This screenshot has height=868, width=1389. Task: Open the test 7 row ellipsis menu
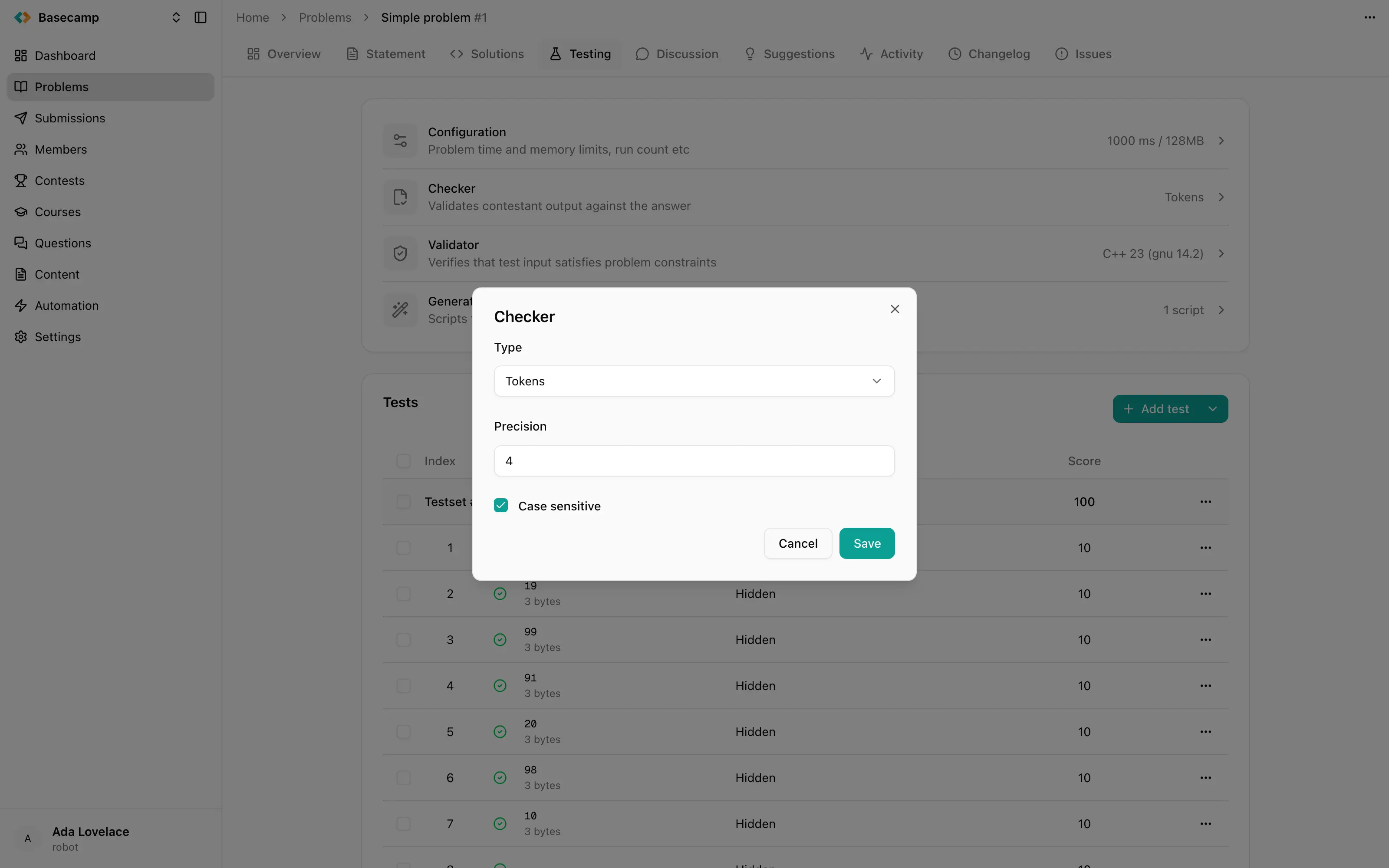click(x=1205, y=824)
